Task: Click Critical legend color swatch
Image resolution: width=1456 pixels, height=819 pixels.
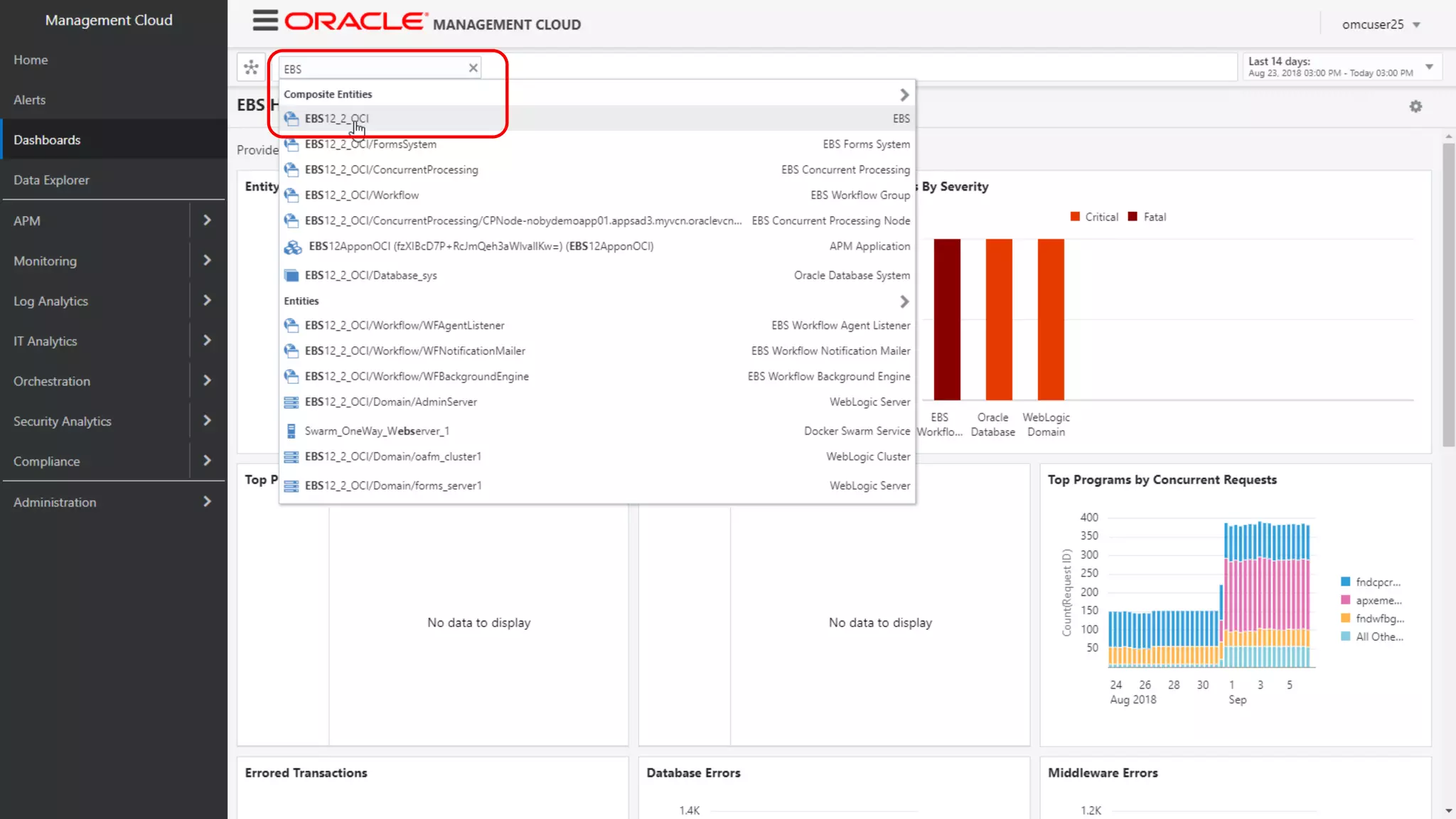Action: tap(1075, 217)
